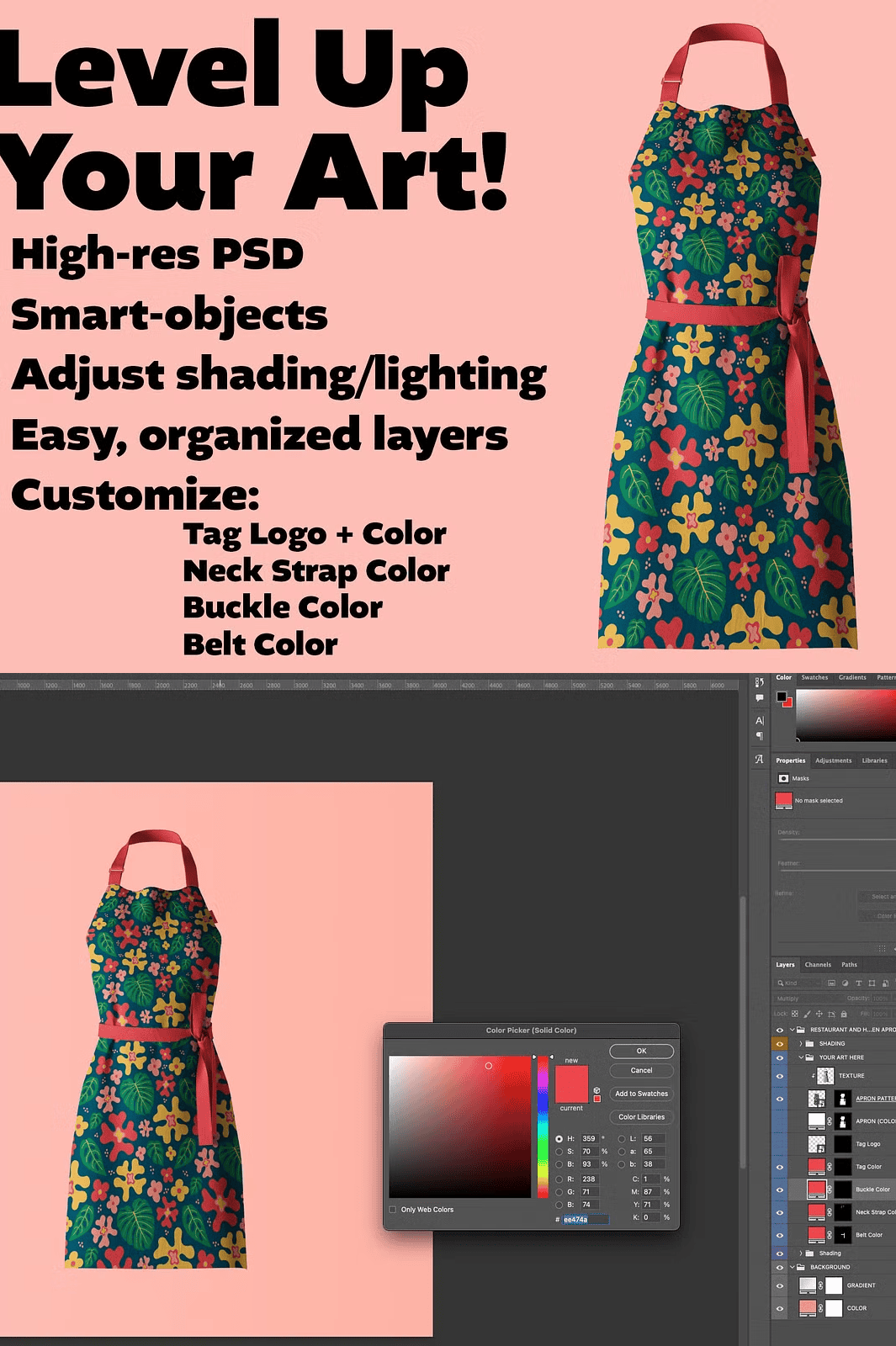Click the Add to Swatches button
Image resolution: width=896 pixels, height=1346 pixels.
pyautogui.click(x=641, y=1094)
